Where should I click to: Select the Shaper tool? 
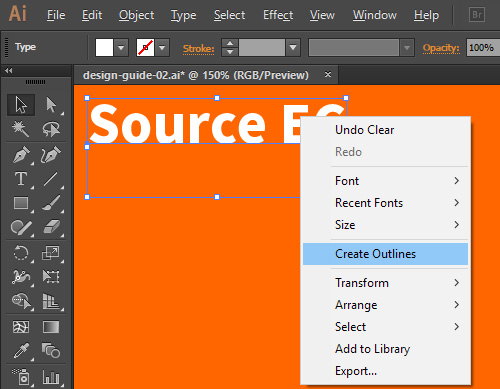pyautogui.click(x=21, y=227)
